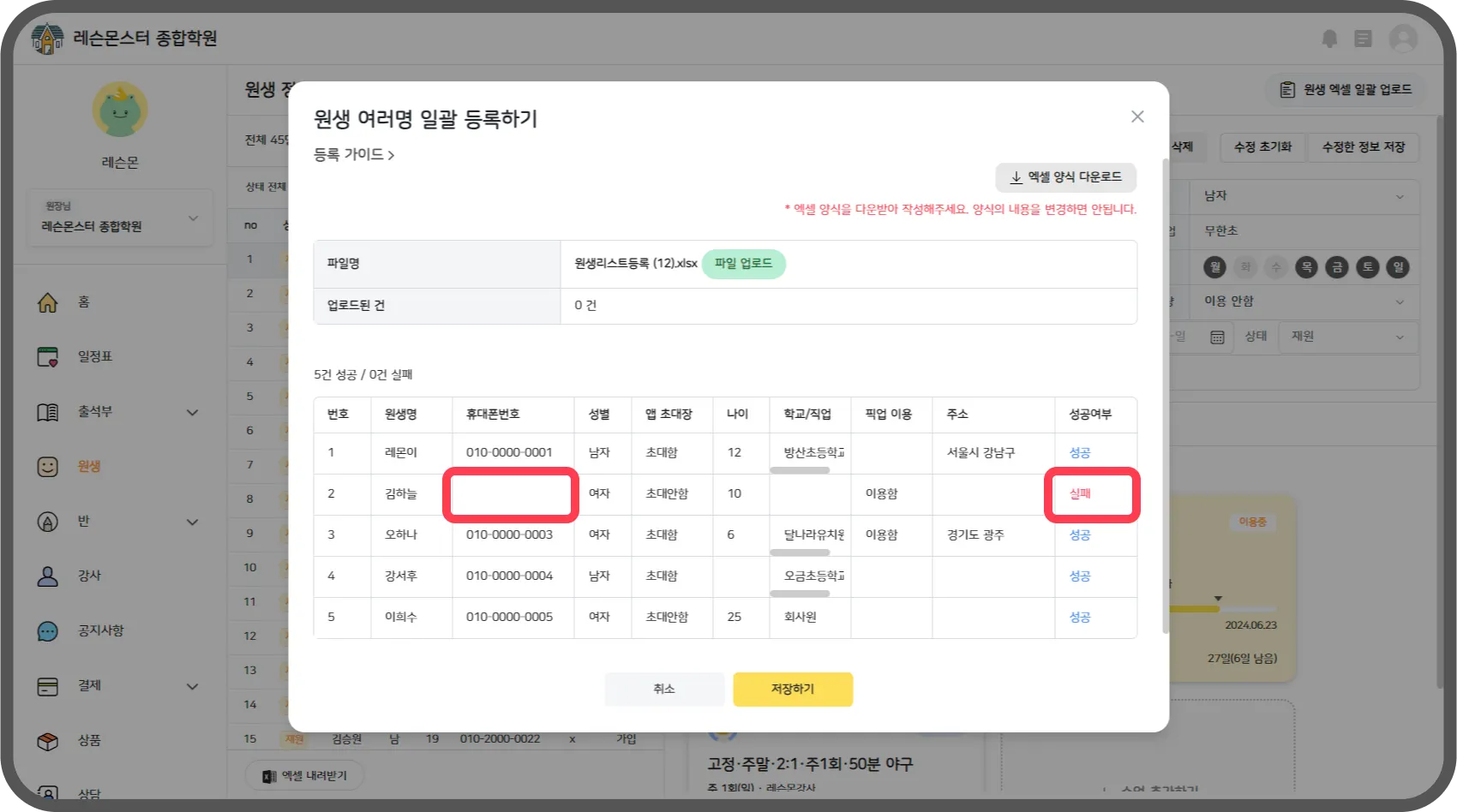Click the dialog's vertical scrollbar
This screenshot has width=1457, height=812.
click(1165, 396)
